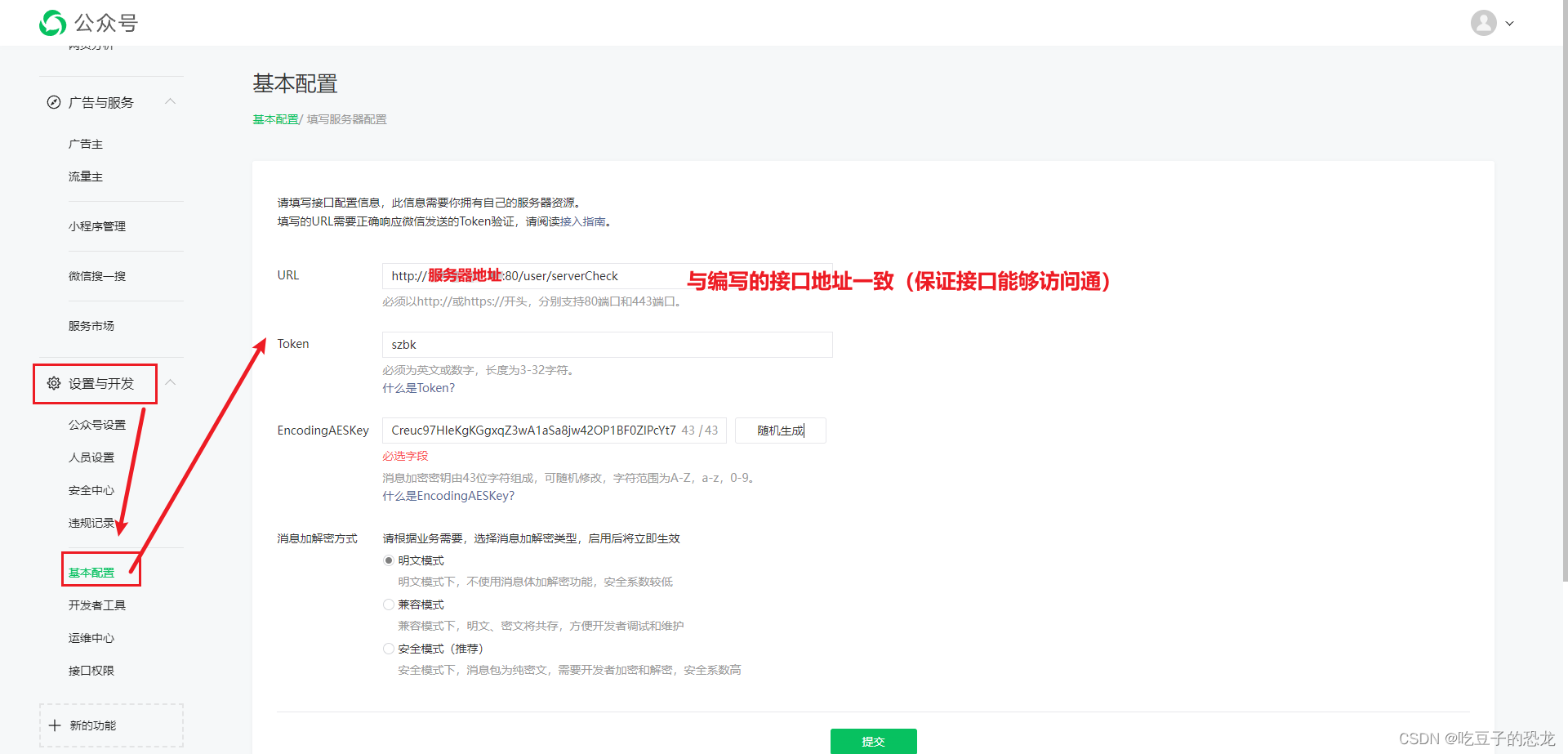Open the 广告主 menu item
Viewport: 1568px width, 754px height.
86,145
